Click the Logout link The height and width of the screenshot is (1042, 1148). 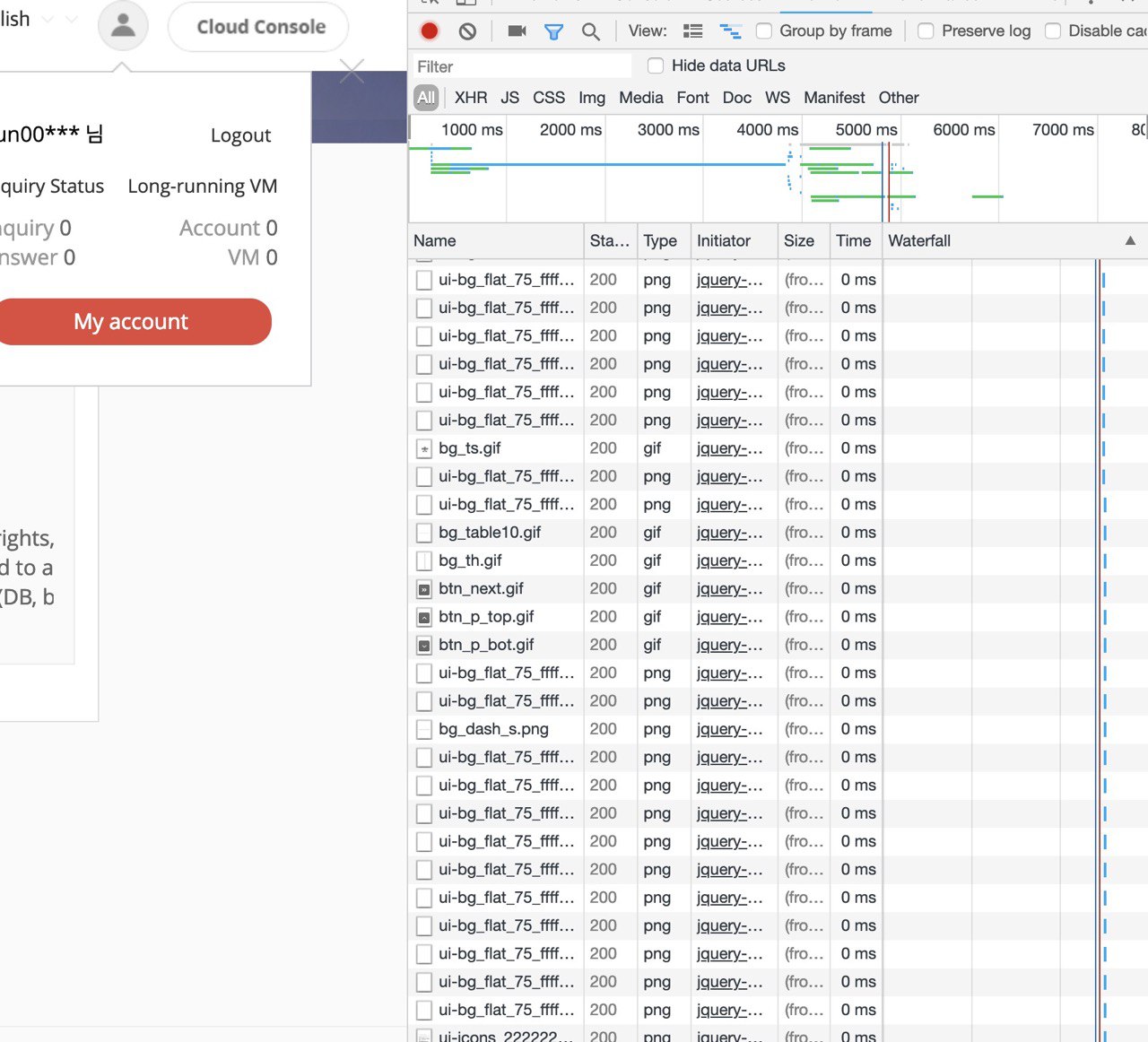240,135
